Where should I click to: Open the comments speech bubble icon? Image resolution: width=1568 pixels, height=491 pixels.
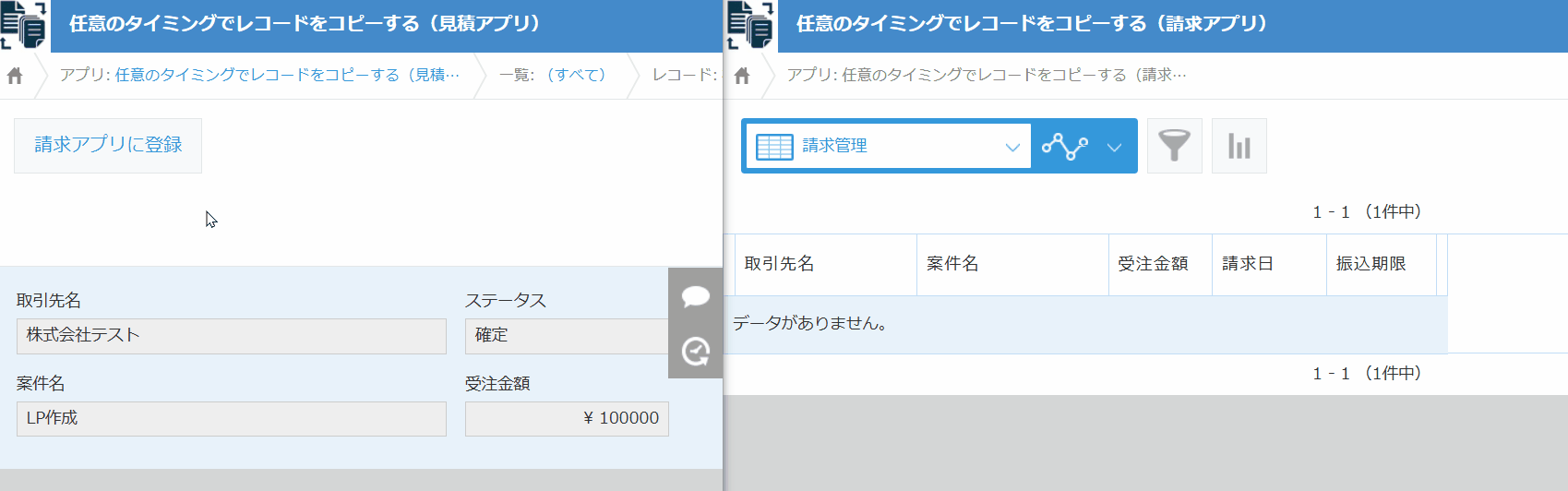(x=695, y=296)
